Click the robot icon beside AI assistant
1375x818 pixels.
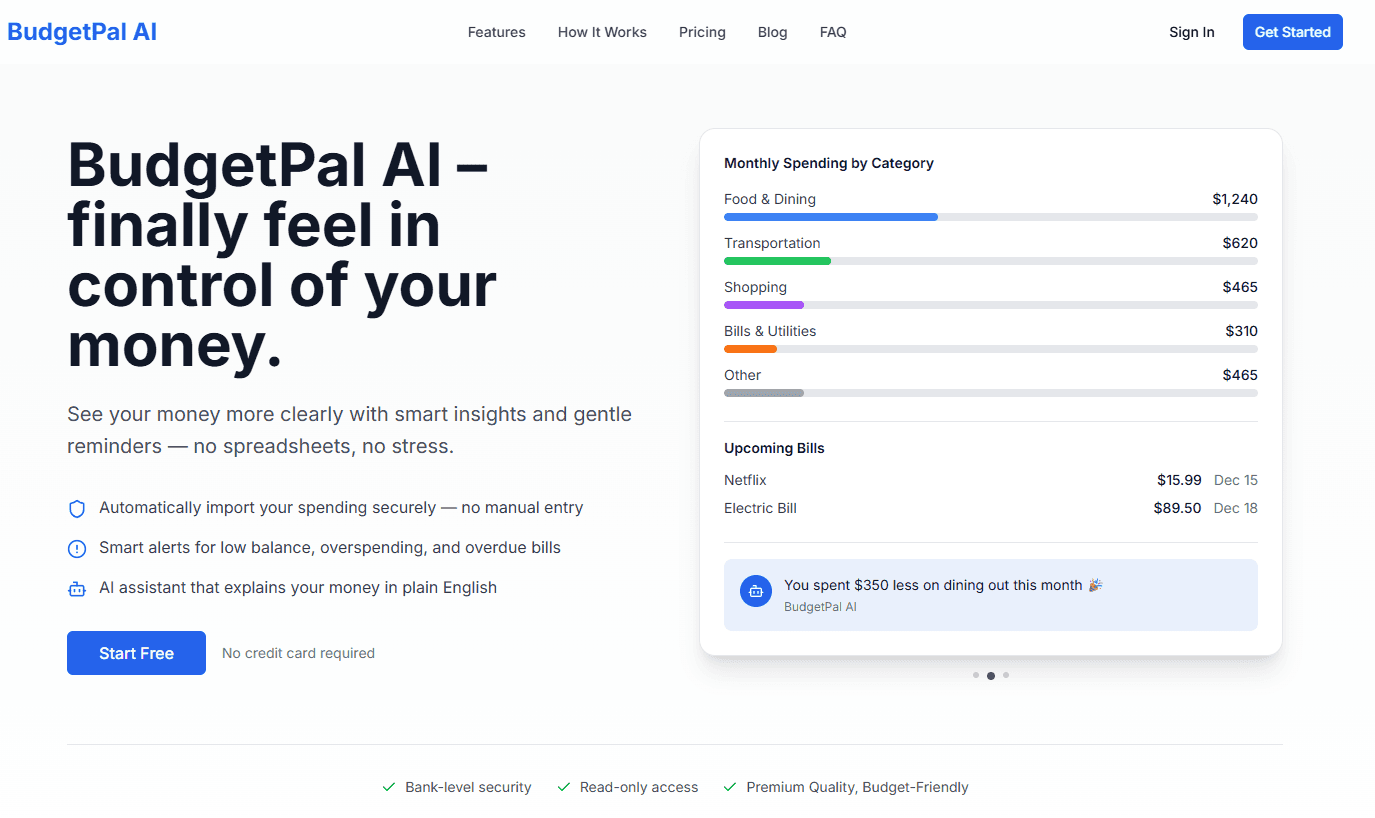pos(77,589)
